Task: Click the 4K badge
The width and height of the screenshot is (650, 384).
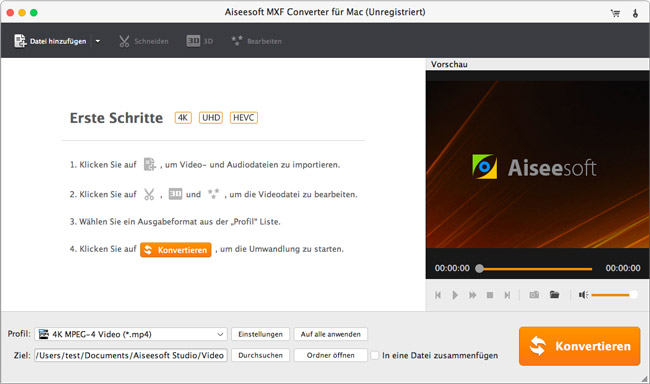Action: pos(183,118)
